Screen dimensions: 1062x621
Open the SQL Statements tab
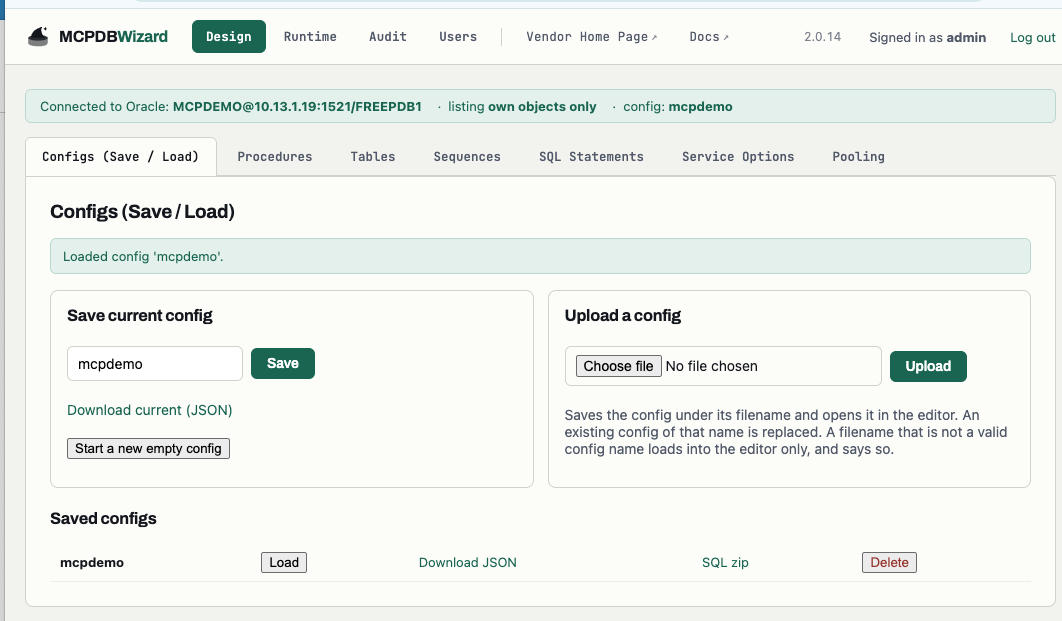(591, 156)
